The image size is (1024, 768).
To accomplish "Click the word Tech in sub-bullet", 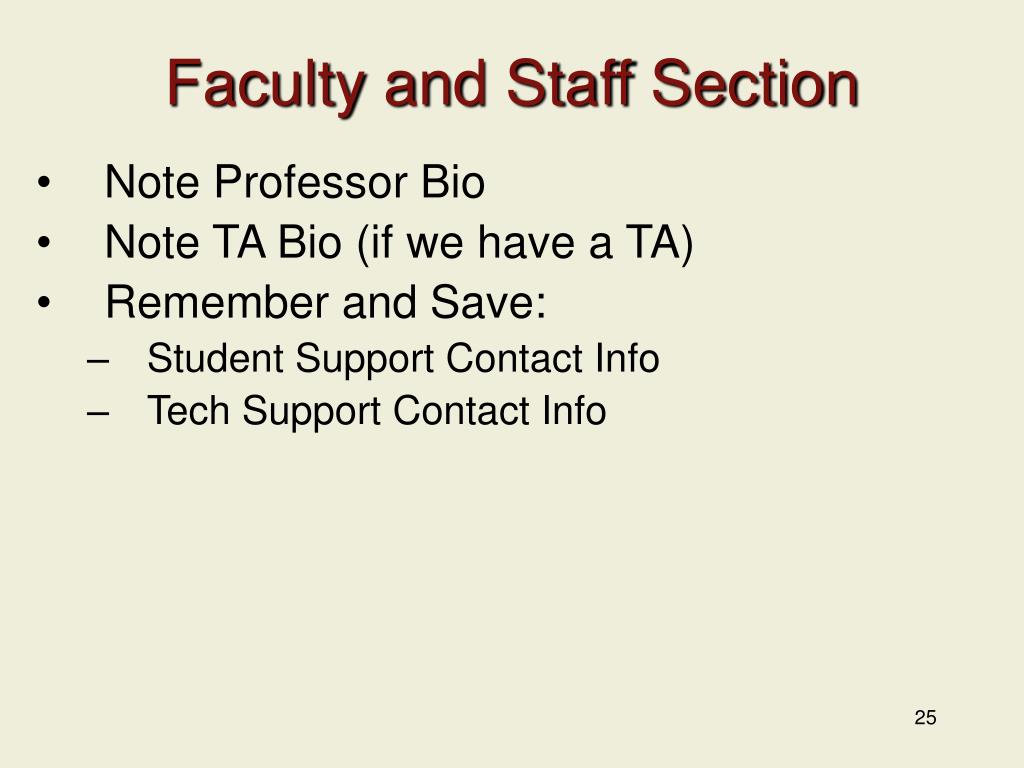I will point(189,410).
